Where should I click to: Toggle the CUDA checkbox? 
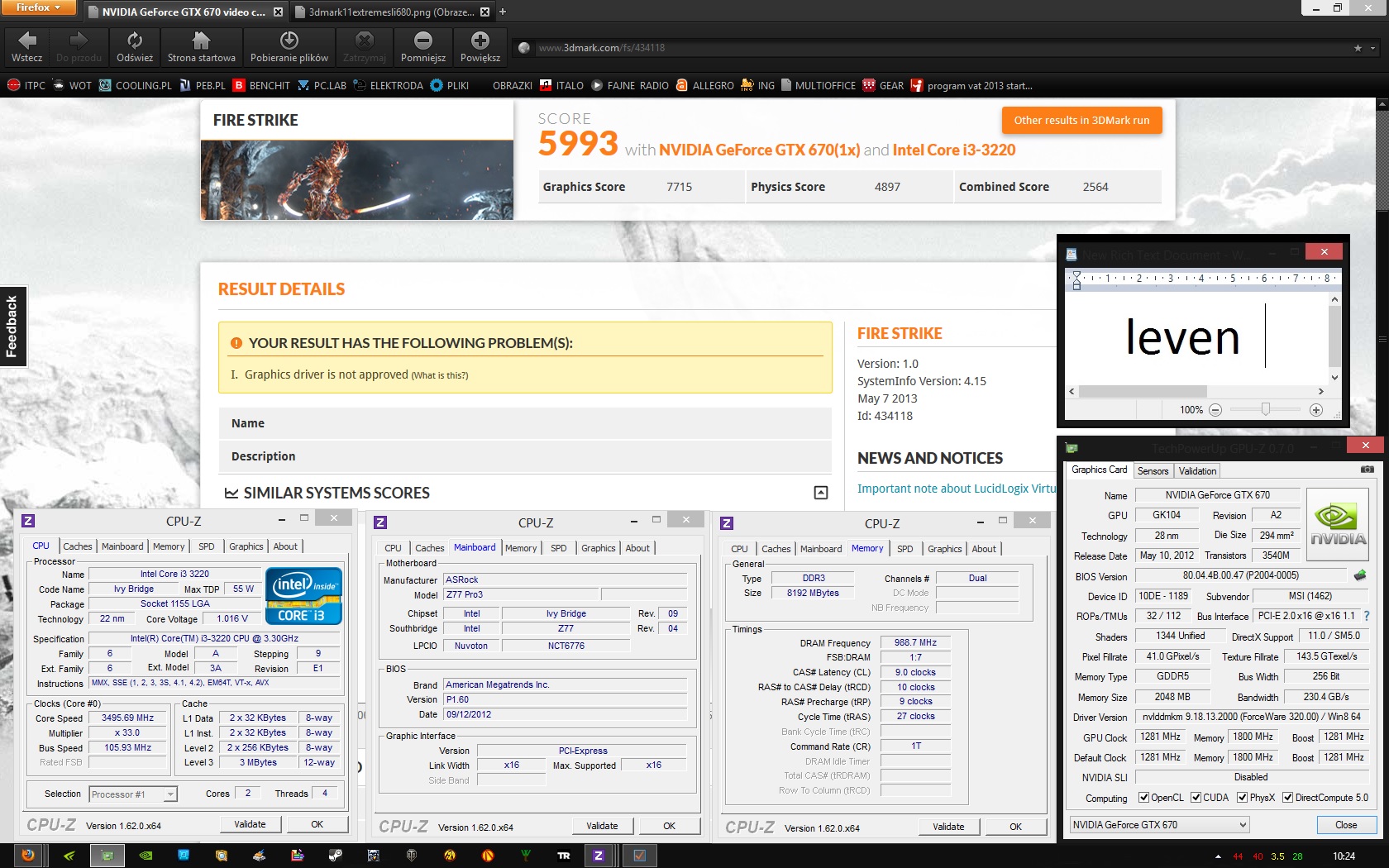(x=1196, y=798)
